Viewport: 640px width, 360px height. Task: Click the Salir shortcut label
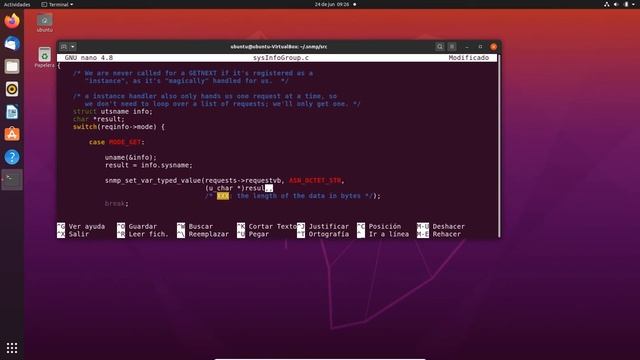coord(79,234)
